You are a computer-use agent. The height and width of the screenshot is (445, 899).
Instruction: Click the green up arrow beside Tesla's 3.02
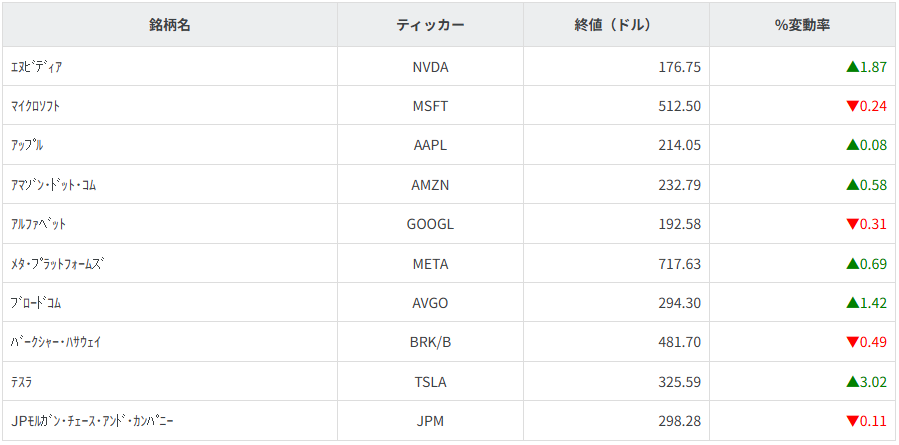pyautogui.click(x=852, y=382)
